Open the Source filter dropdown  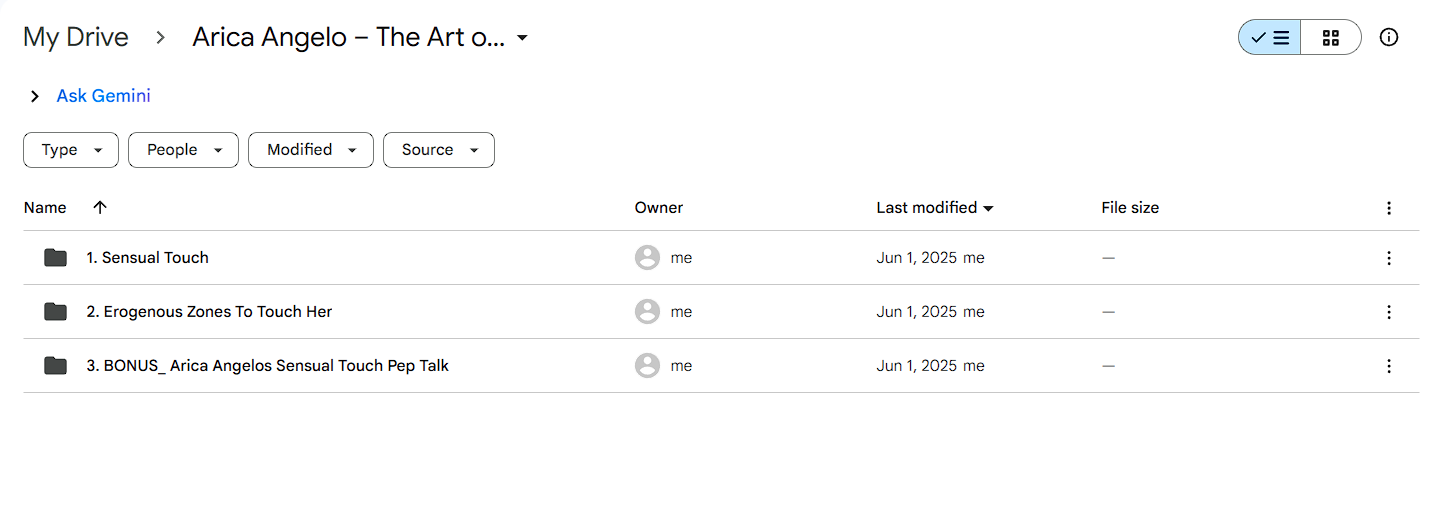click(x=439, y=150)
